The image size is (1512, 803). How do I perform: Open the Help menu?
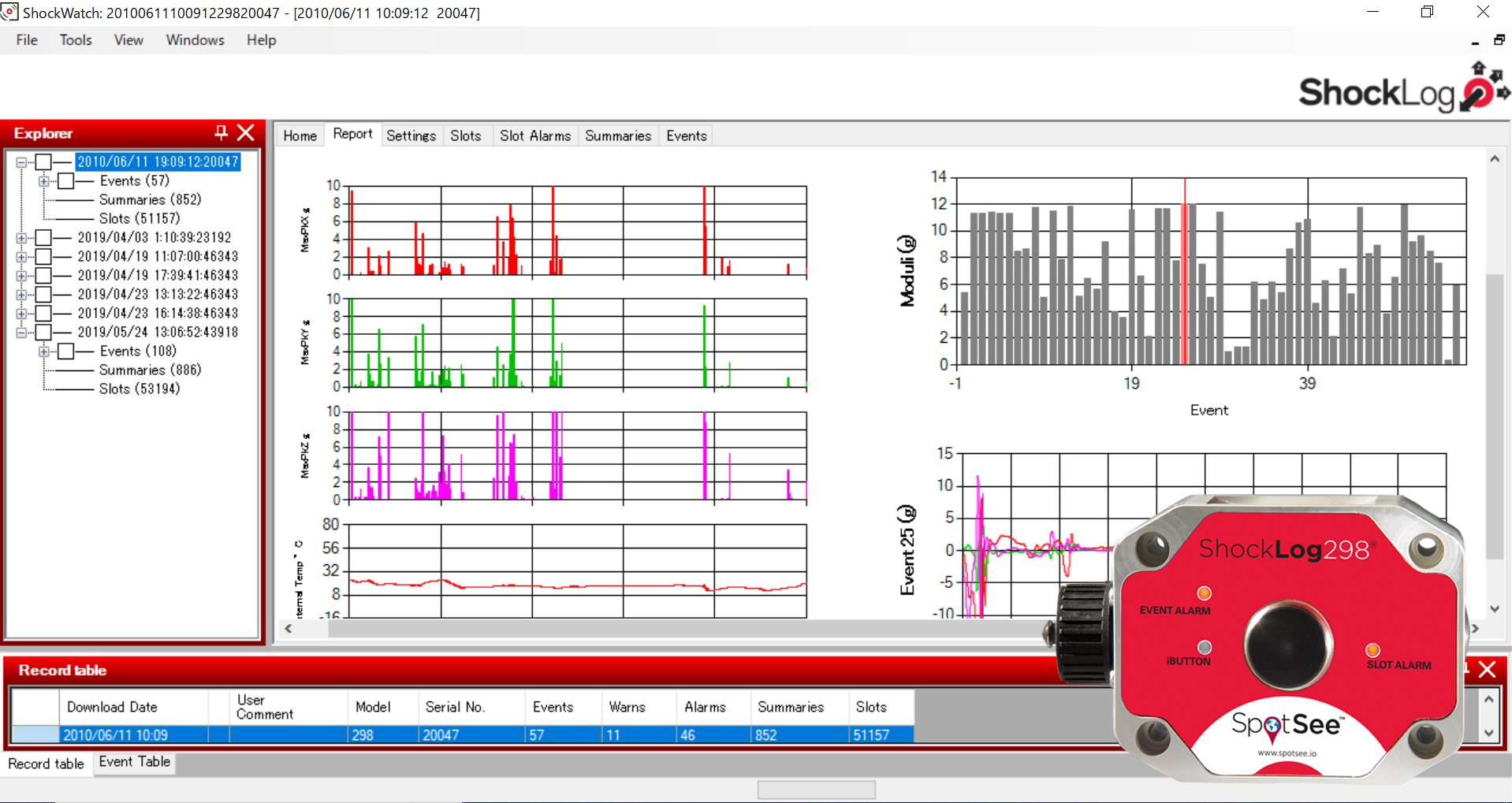coord(261,40)
